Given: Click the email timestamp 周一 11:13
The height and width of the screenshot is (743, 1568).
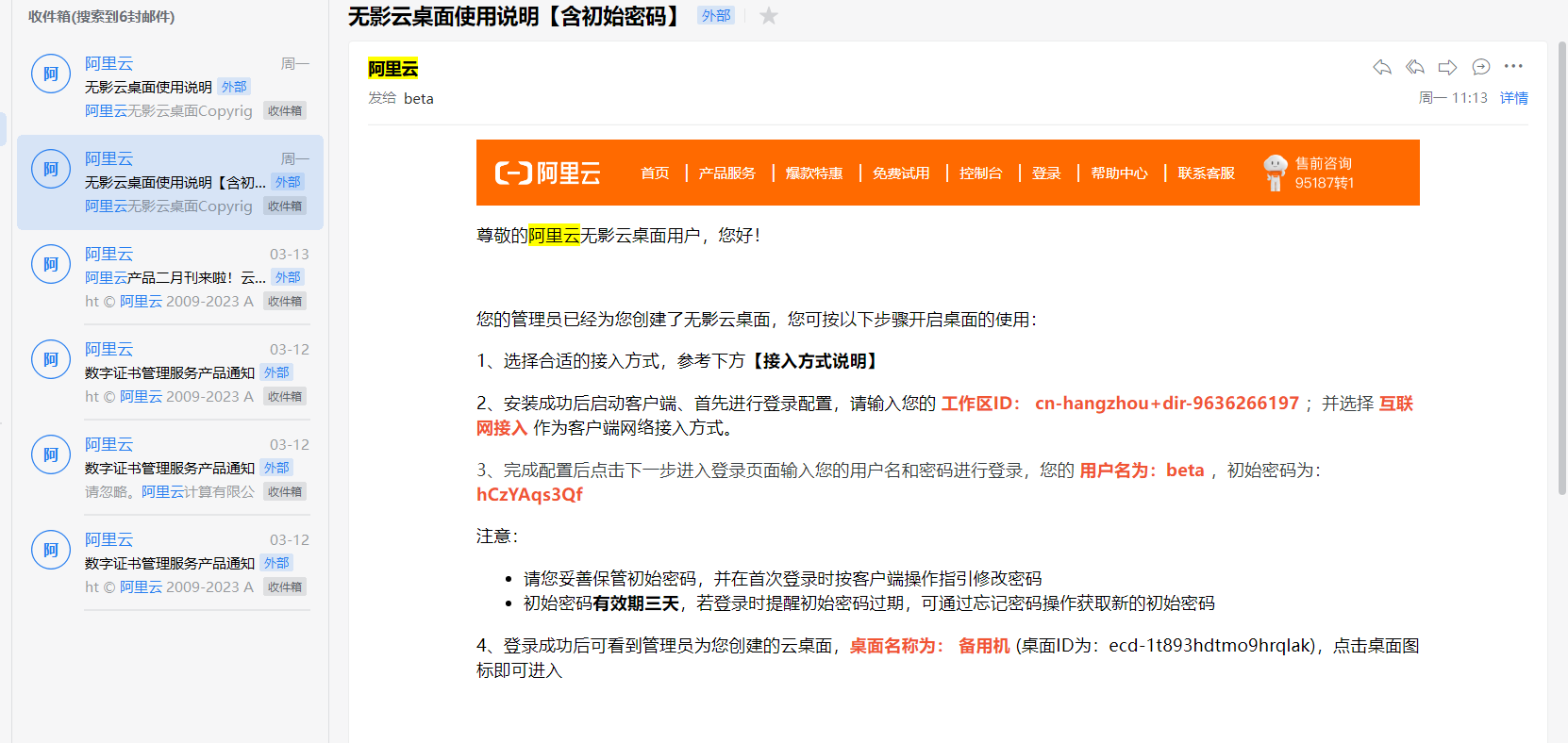Looking at the screenshot, I should coord(1453,98).
